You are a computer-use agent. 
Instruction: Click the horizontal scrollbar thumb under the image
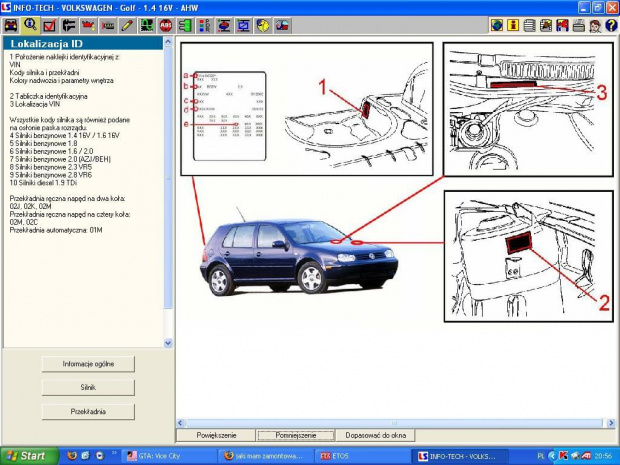click(x=394, y=423)
